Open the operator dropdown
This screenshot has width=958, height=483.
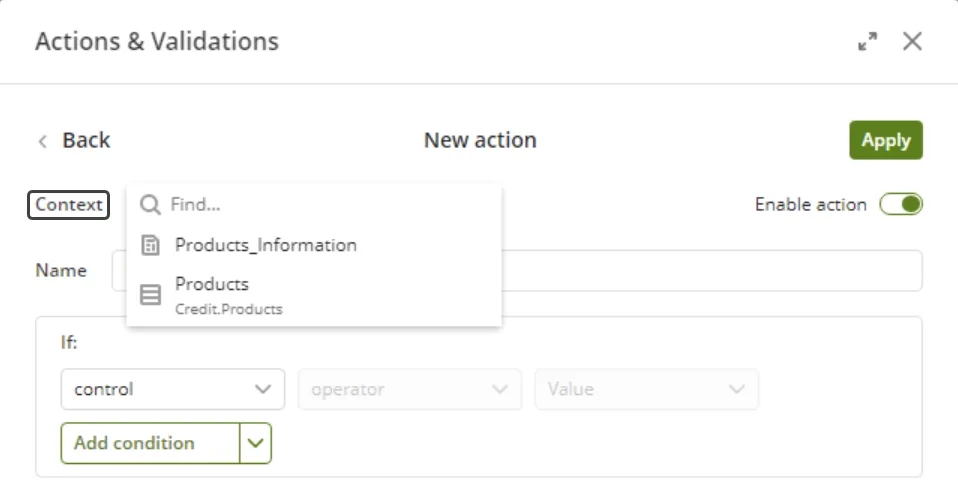point(409,389)
